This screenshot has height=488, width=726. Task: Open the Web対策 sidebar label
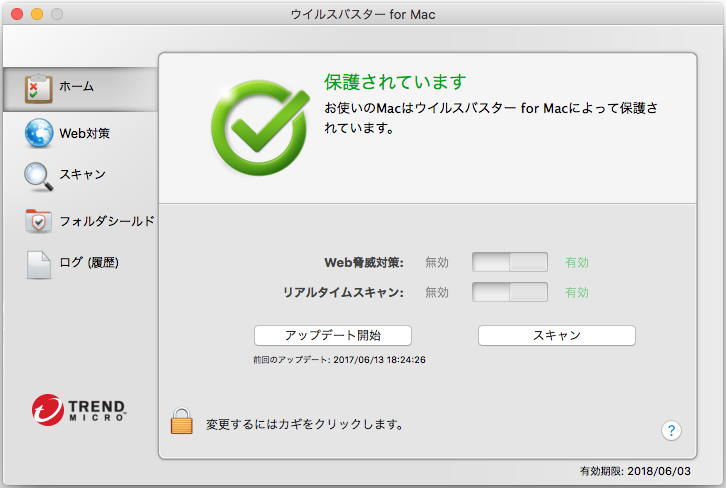pyautogui.click(x=84, y=133)
